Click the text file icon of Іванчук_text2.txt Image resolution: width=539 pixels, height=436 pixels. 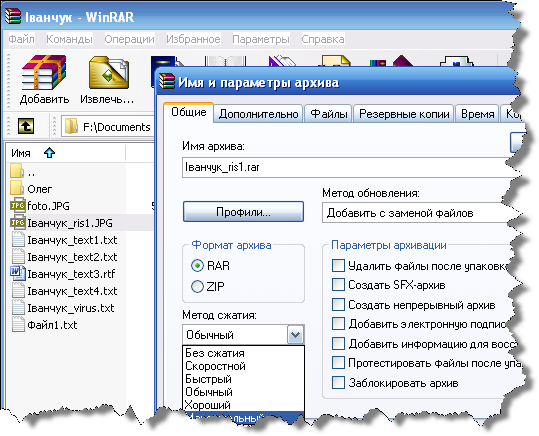18,257
